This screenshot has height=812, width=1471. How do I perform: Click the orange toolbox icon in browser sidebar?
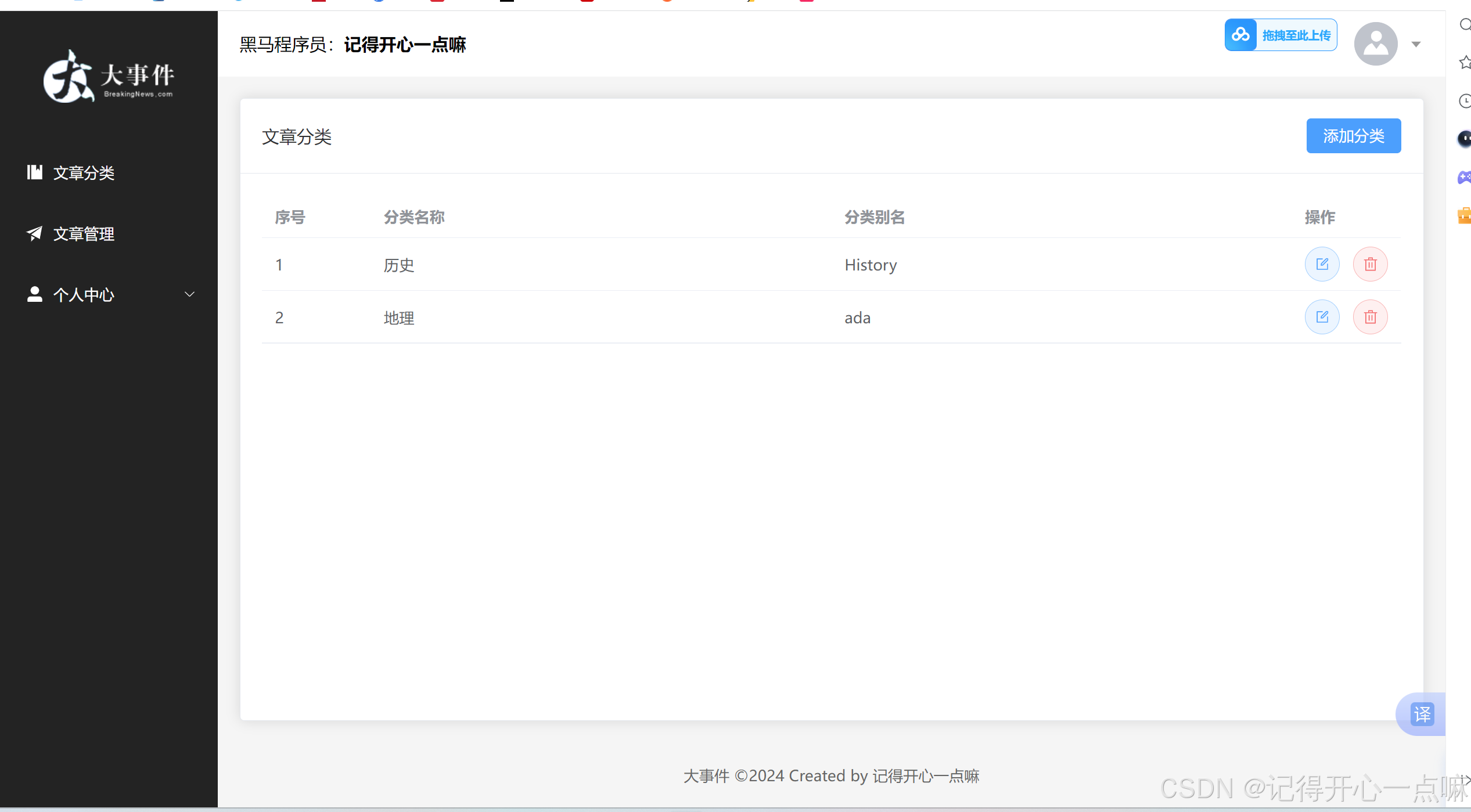click(x=1465, y=215)
